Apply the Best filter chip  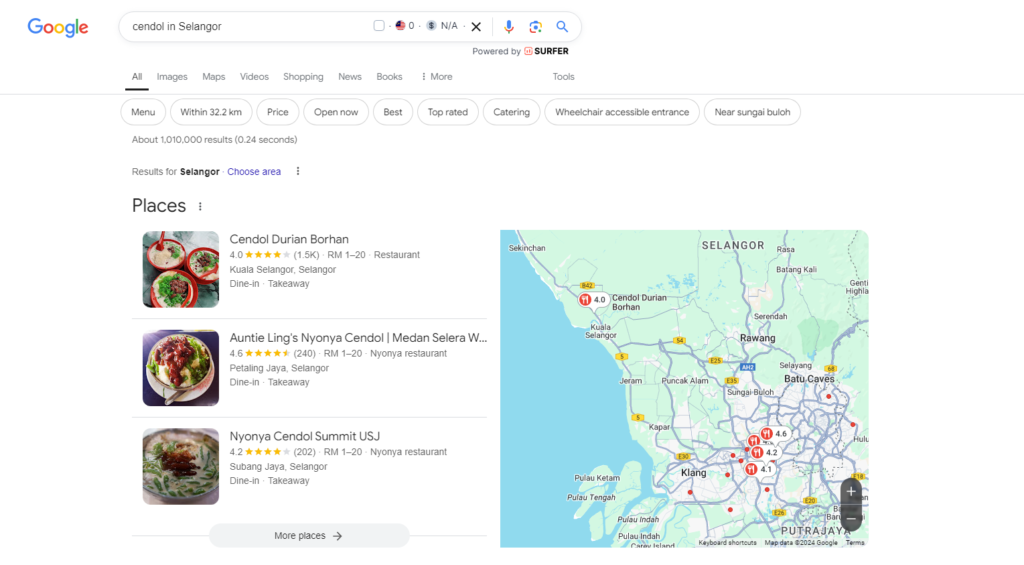click(392, 112)
